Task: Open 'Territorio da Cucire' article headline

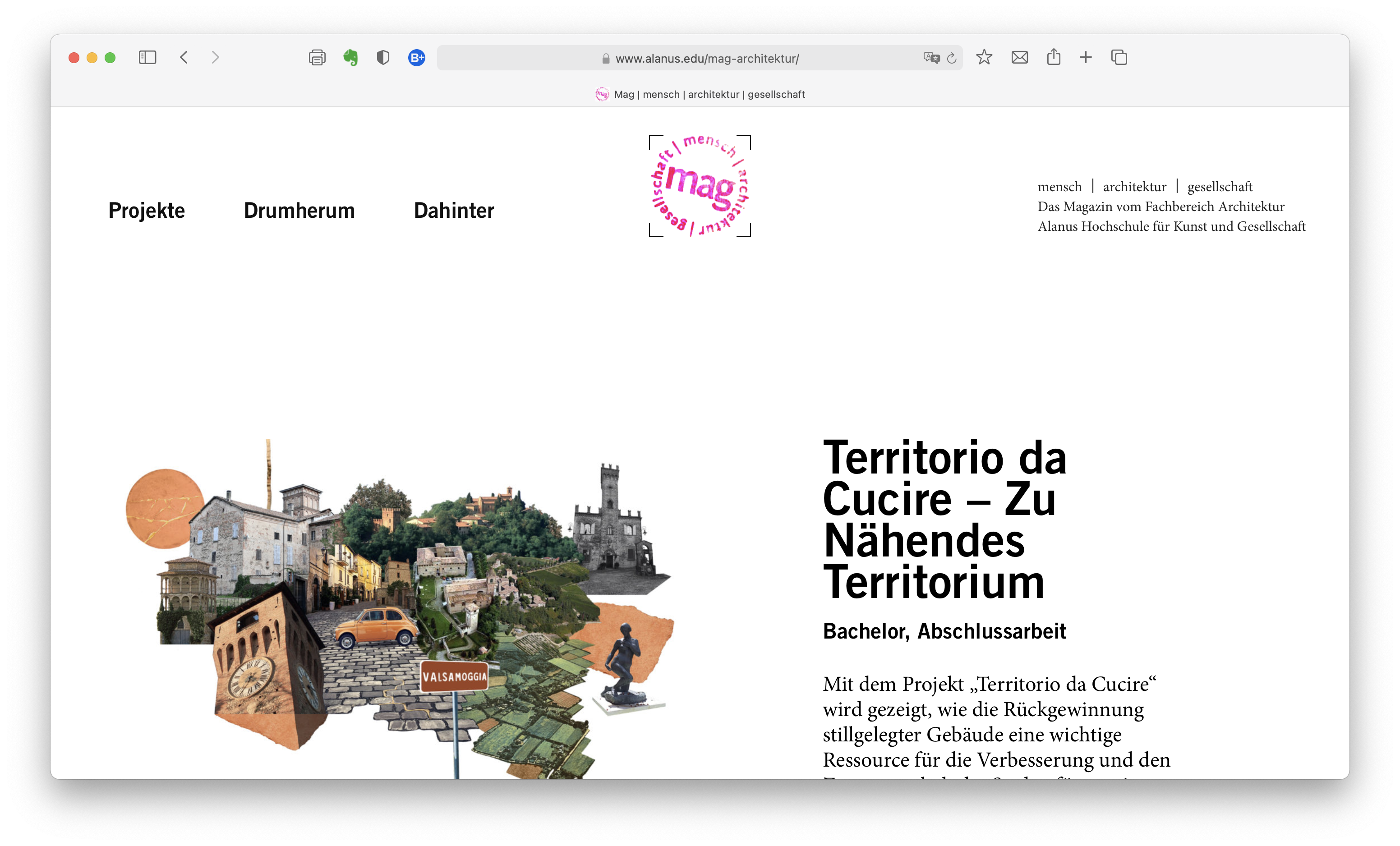Action: coord(944,520)
